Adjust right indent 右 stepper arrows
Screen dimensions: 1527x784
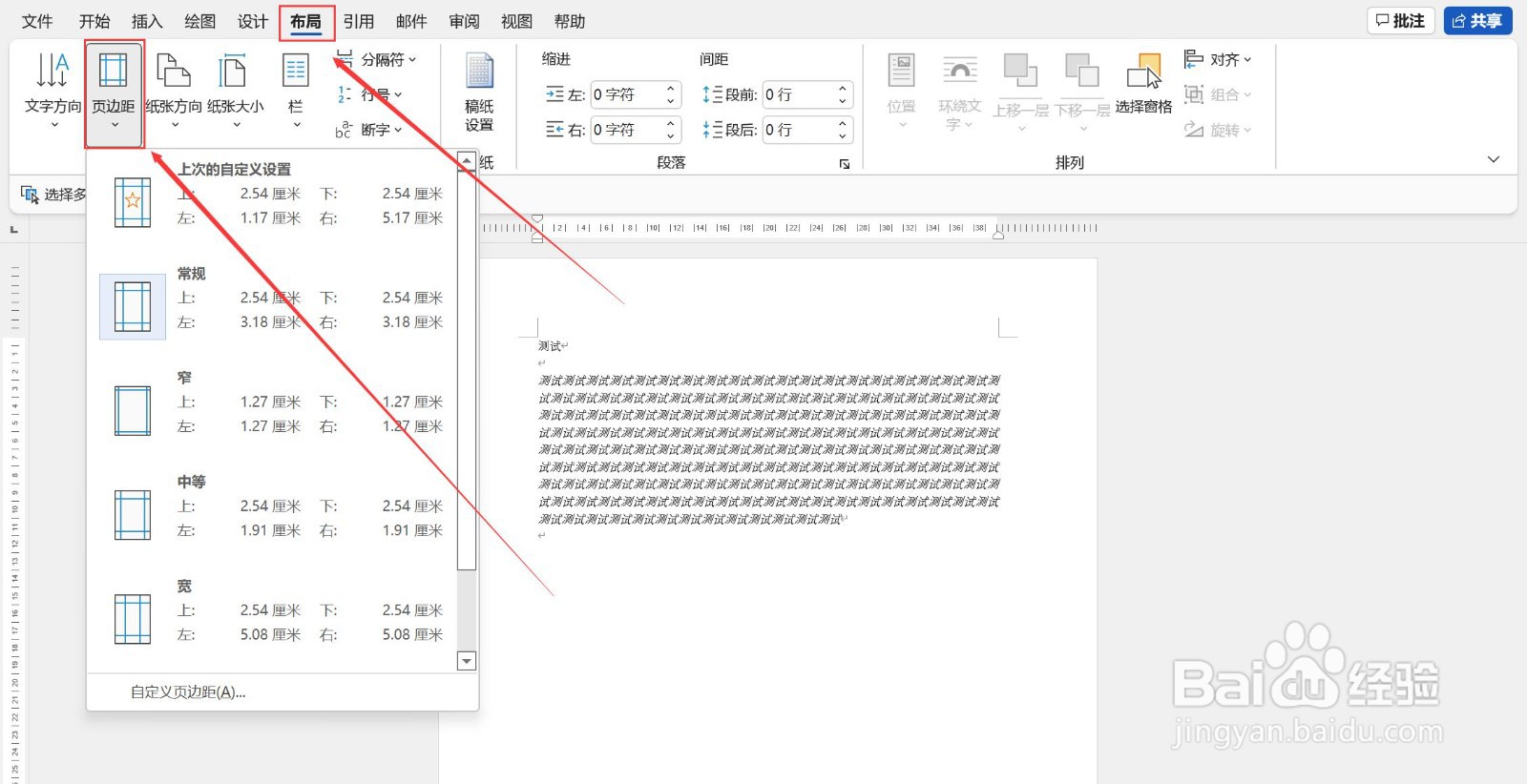tap(671, 130)
